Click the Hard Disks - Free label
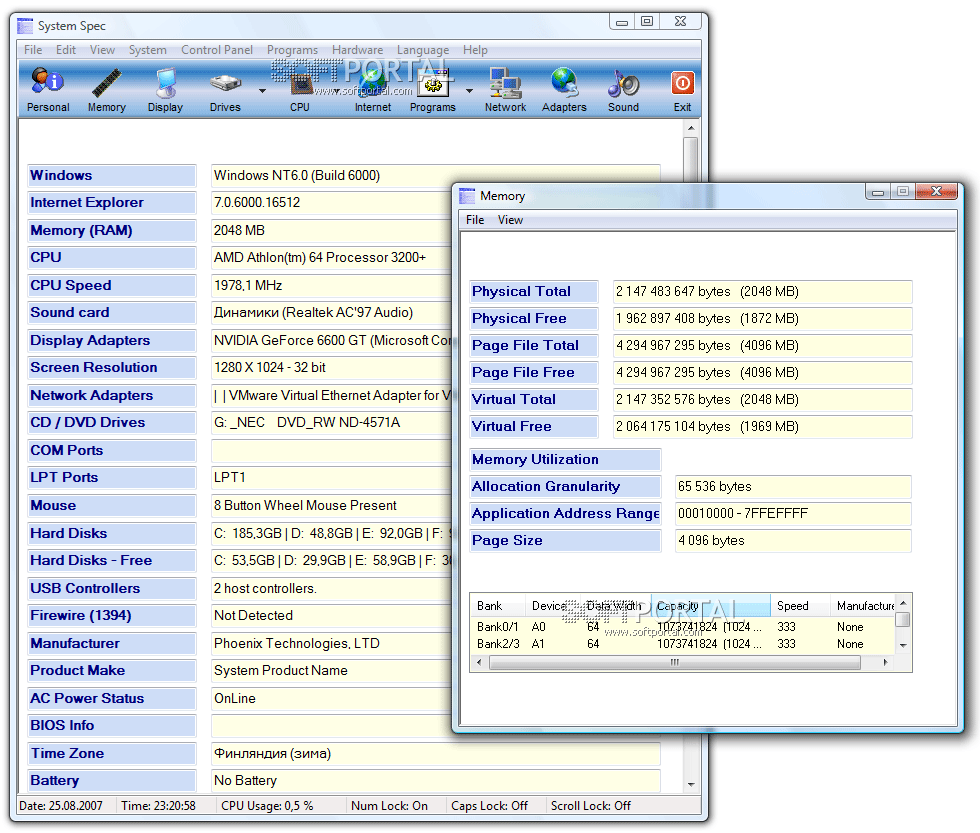Viewport: 980px width, 833px height. coord(112,561)
